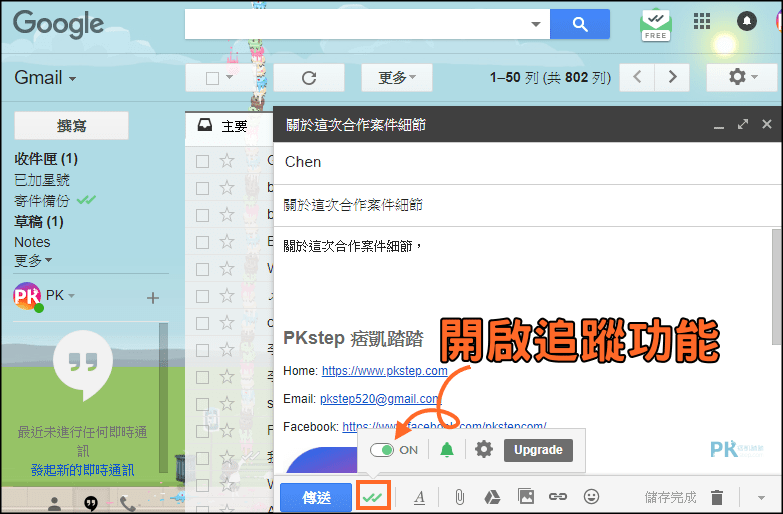783x514 pixels.
Task: Click pkstep520@gmail.com email link
Action: pos(381,399)
